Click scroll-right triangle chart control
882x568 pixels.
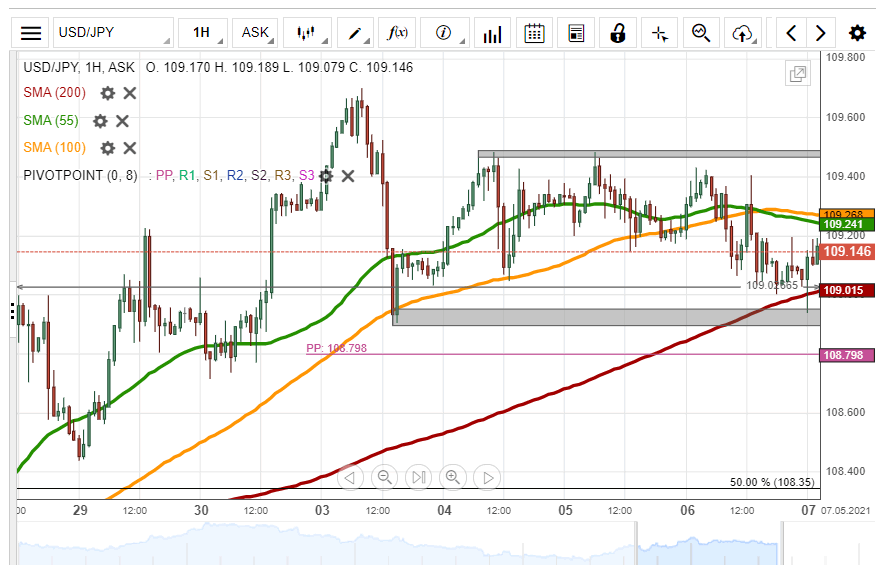(487, 477)
